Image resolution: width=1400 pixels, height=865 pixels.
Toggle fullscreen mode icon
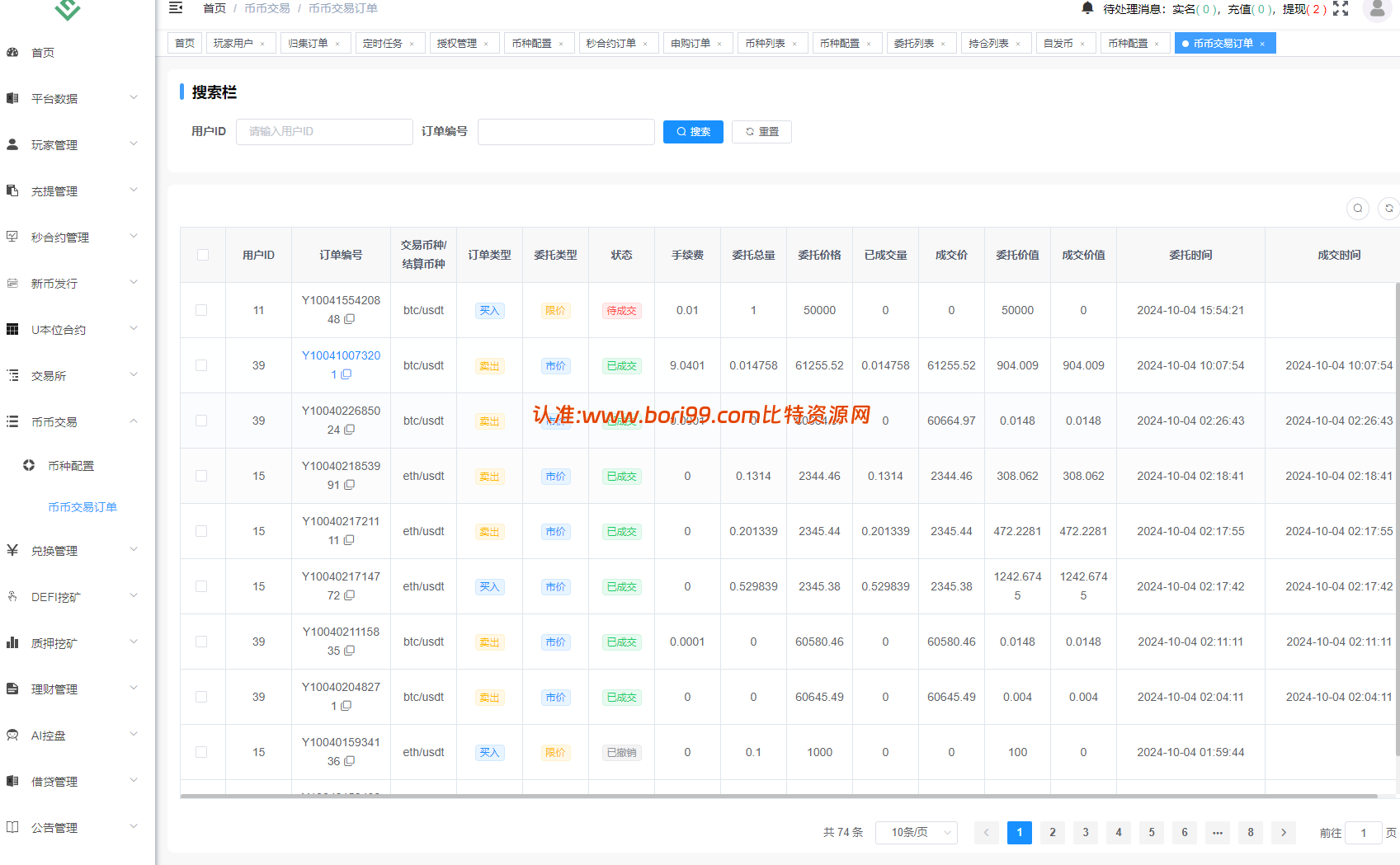[x=1341, y=8]
